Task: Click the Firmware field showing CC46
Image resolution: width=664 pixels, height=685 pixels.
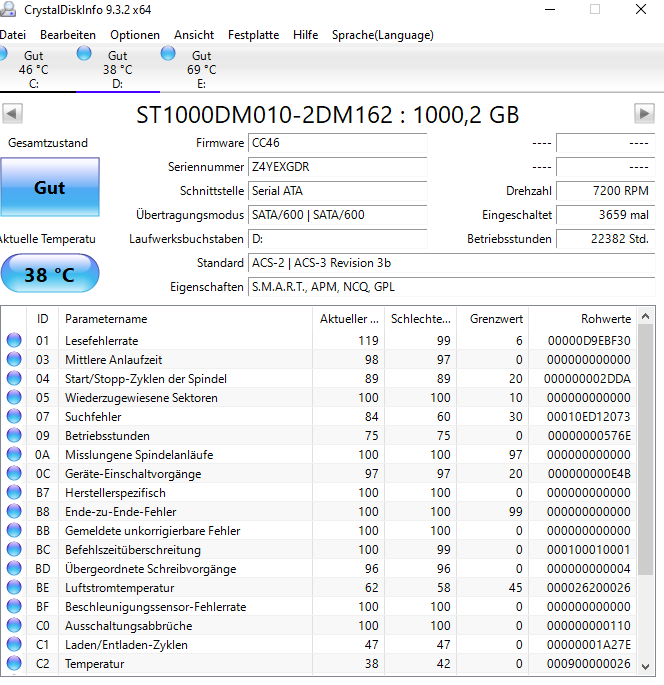Action: pyautogui.click(x=337, y=143)
